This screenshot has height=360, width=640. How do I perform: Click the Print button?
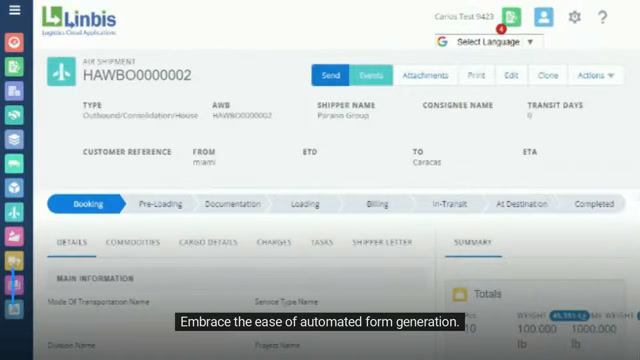[x=476, y=76]
